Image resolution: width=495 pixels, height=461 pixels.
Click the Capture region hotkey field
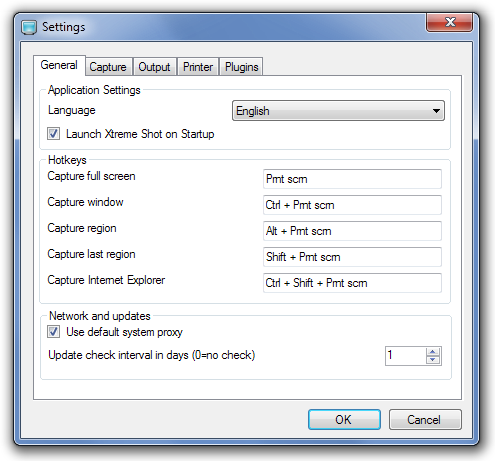(x=352, y=231)
